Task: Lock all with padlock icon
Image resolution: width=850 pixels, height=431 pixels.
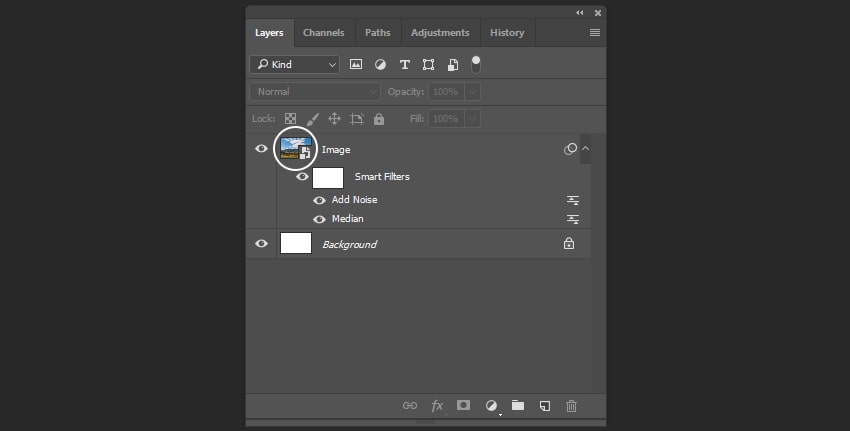Action: coord(379,119)
